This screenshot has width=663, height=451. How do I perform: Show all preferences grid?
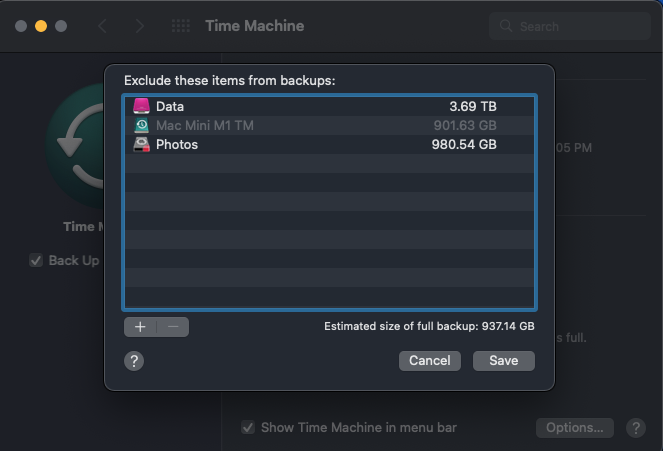[x=181, y=26]
